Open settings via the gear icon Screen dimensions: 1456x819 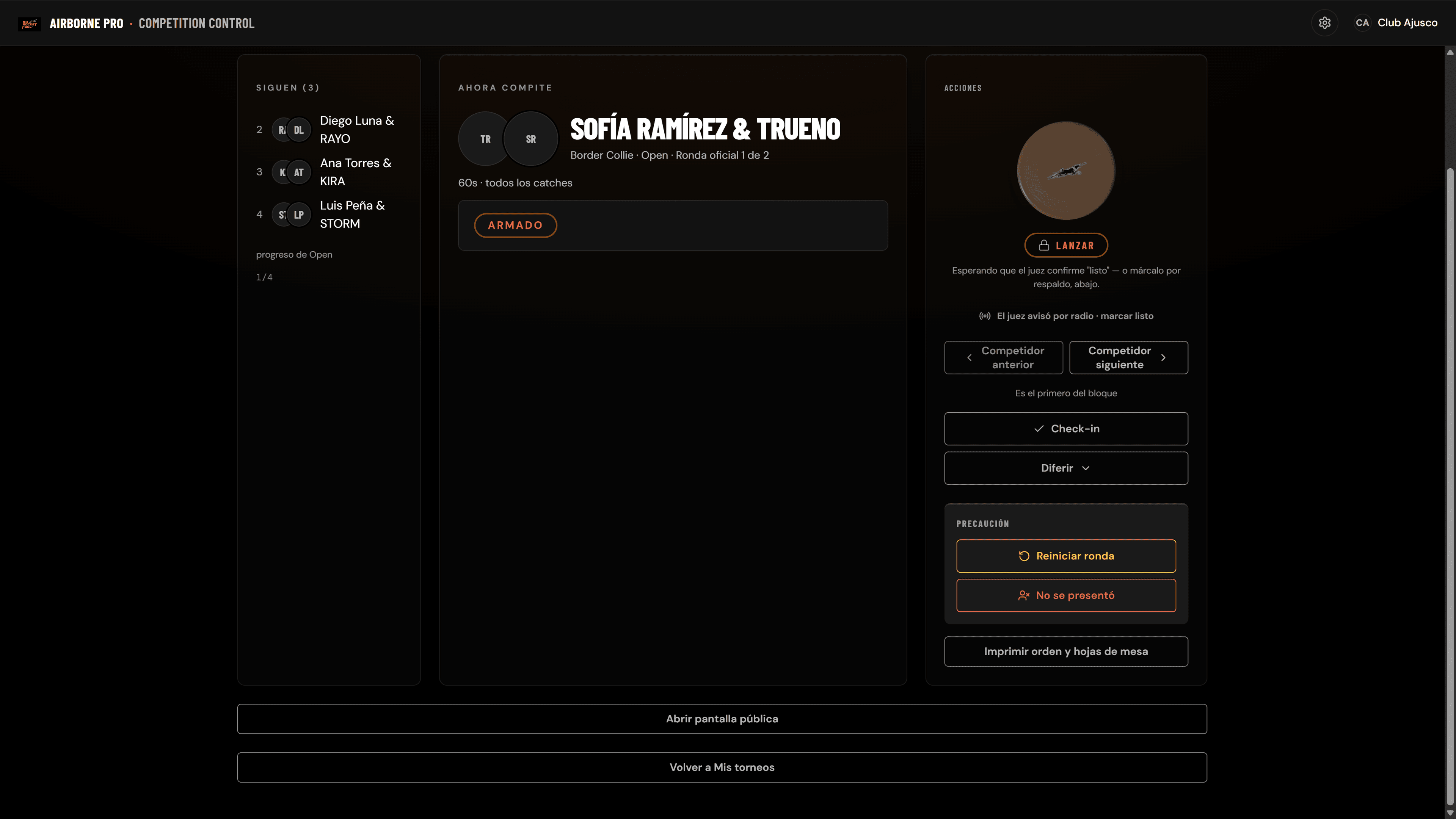pos(1324,23)
